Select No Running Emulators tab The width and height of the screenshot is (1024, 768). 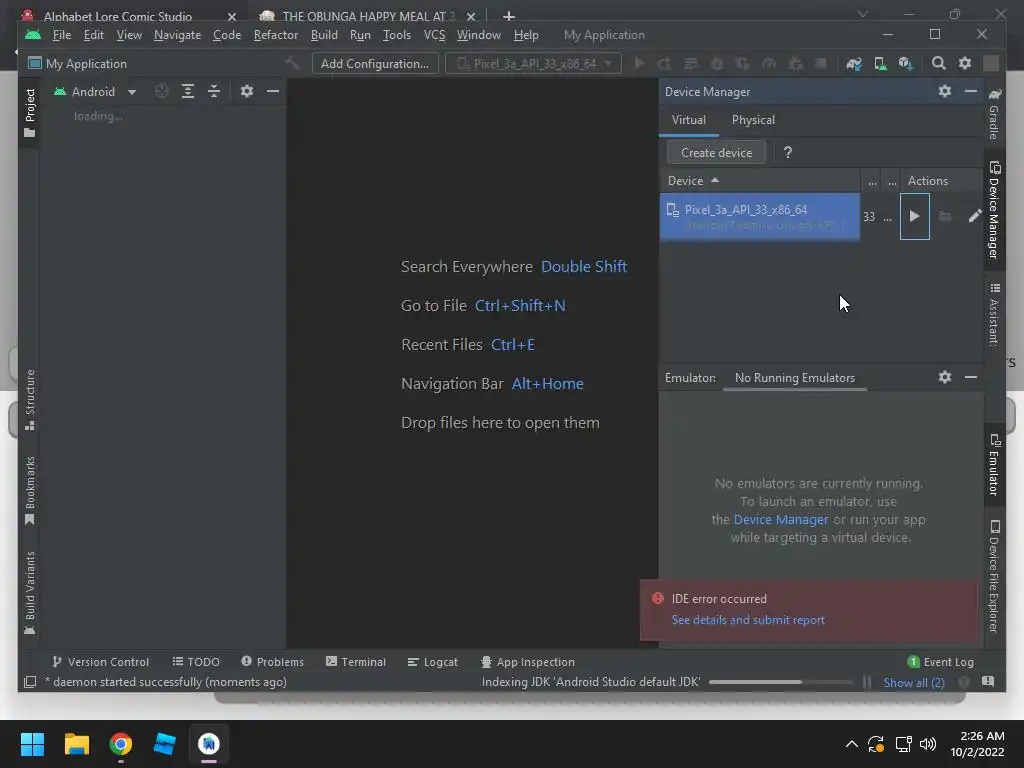coord(795,377)
